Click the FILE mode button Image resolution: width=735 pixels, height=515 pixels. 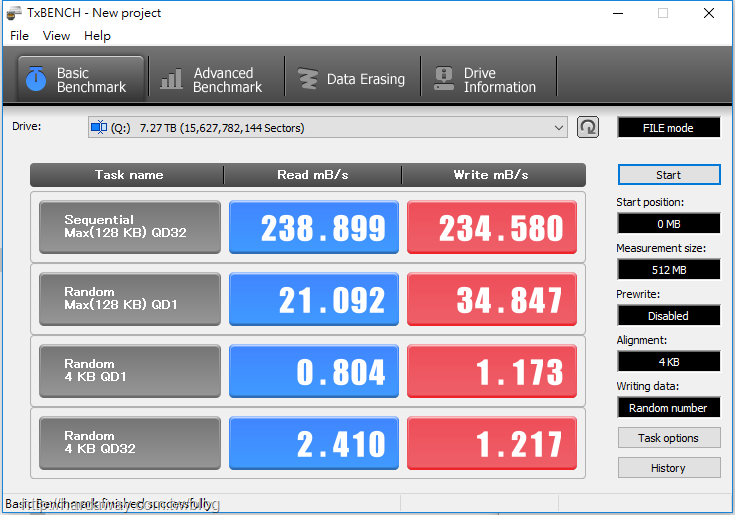668,127
